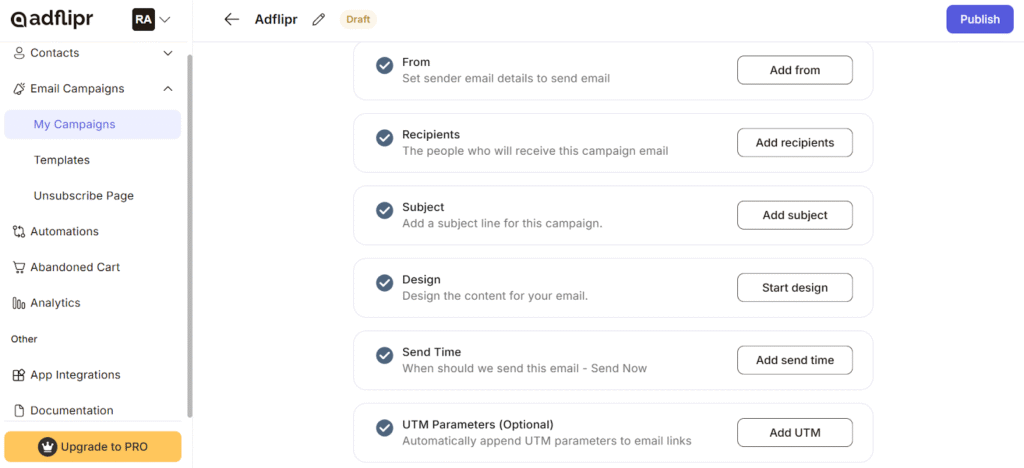The image size is (1024, 468).
Task: Collapse the Email Campaigns section
Action: pyautogui.click(x=168, y=89)
